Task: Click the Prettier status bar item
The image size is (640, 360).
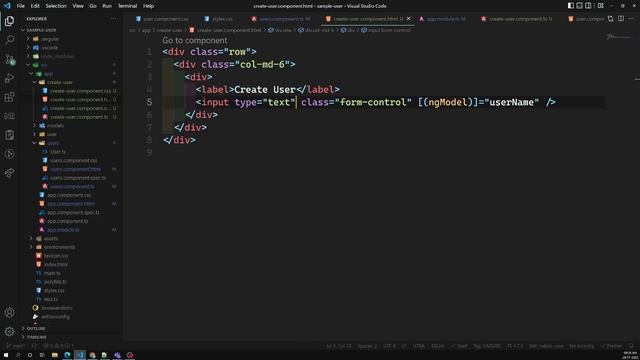Action: (611, 346)
